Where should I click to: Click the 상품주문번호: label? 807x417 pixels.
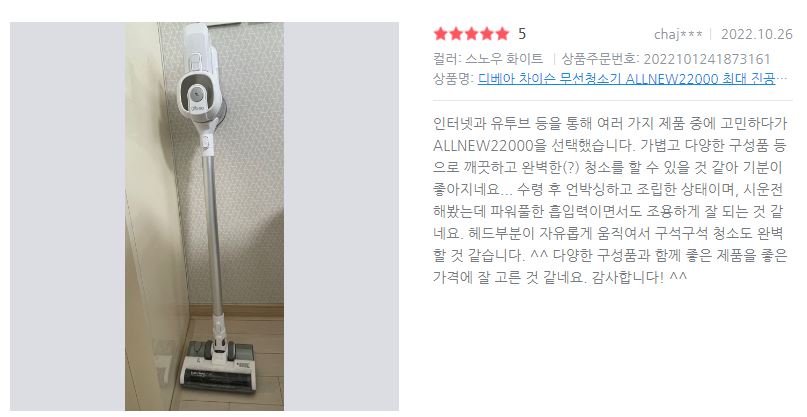(600, 59)
